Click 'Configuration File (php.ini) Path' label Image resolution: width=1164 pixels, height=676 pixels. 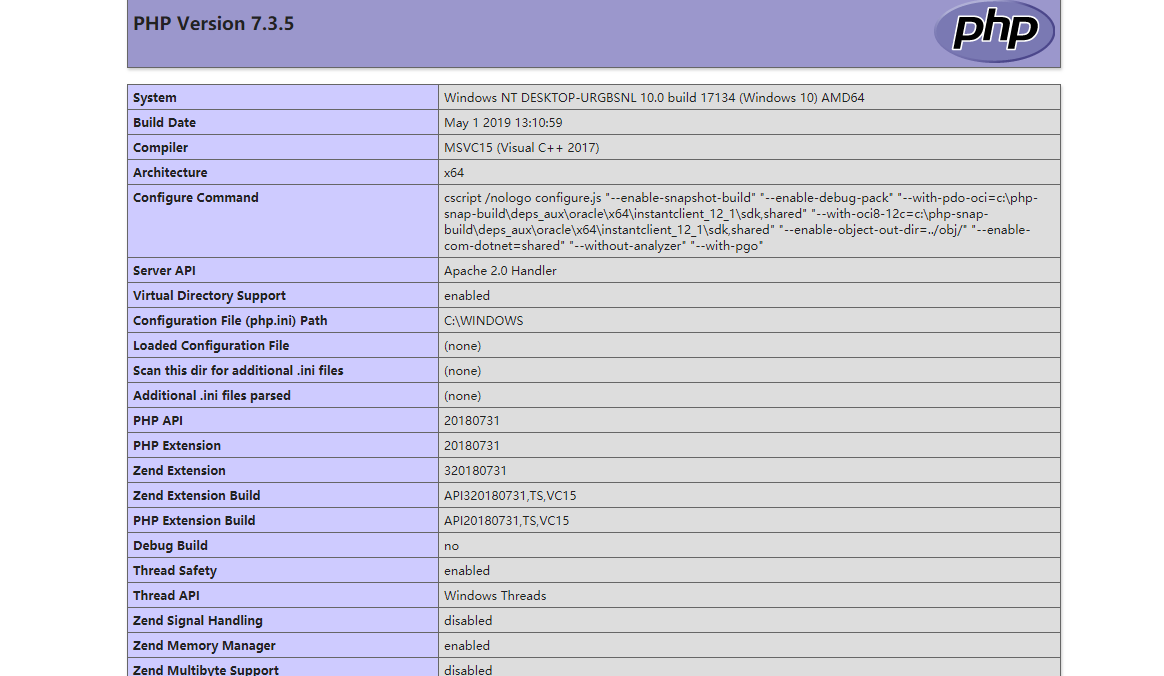point(230,321)
